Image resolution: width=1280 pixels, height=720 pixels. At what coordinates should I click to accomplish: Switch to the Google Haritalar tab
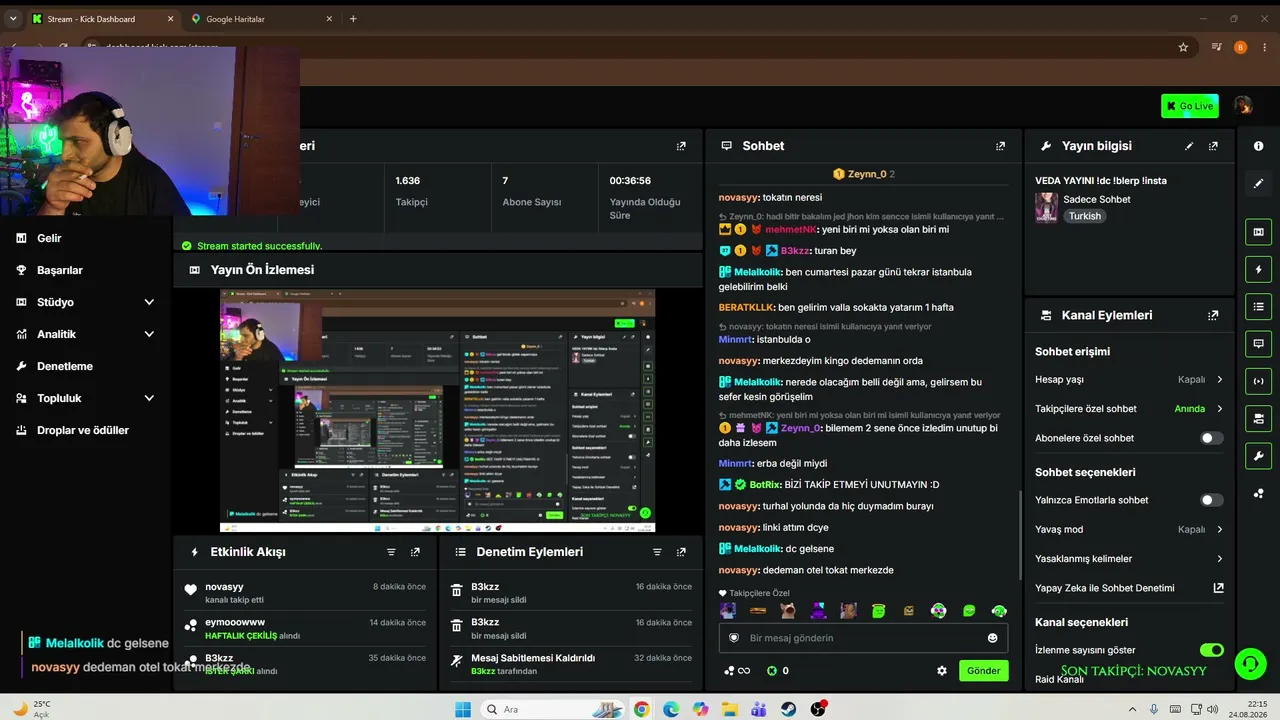click(262, 19)
